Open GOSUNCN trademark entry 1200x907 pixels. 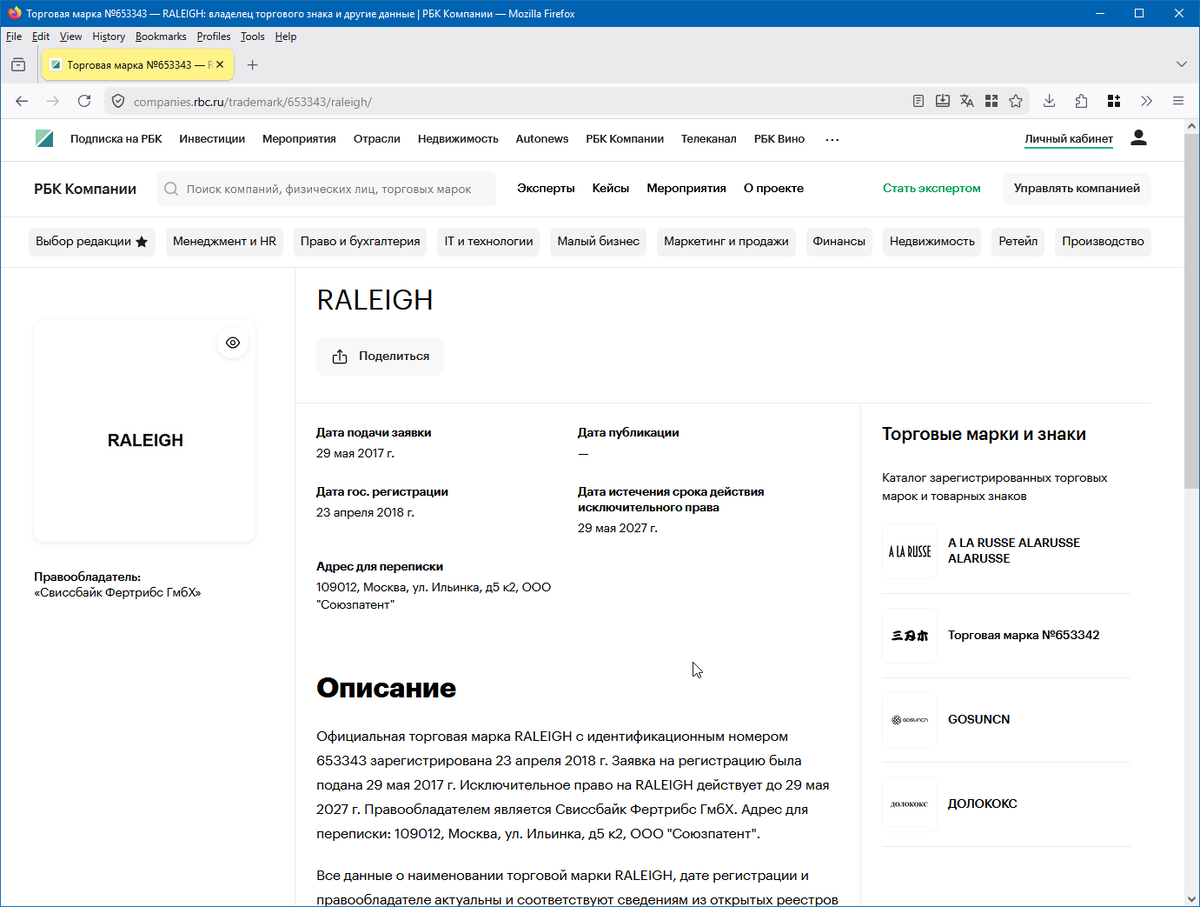tap(979, 720)
